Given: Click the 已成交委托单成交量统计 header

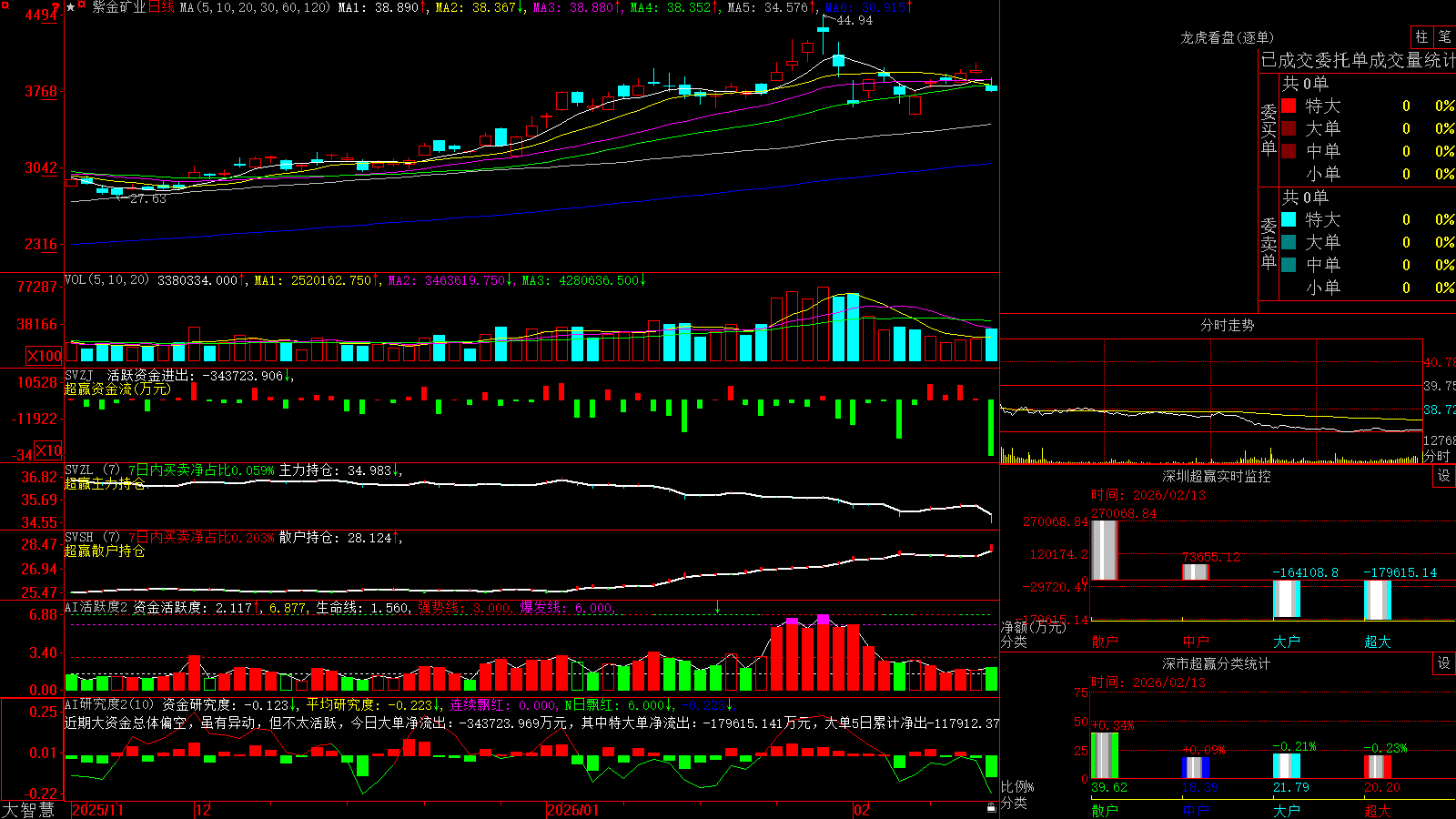Looking at the screenshot, I should 1358,60.
